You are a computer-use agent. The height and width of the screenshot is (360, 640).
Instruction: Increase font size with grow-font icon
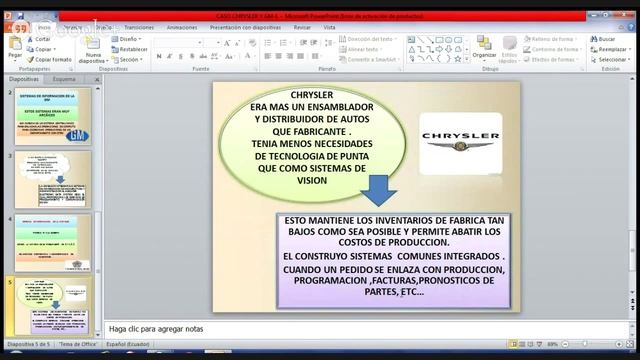pyautogui.click(x=227, y=43)
